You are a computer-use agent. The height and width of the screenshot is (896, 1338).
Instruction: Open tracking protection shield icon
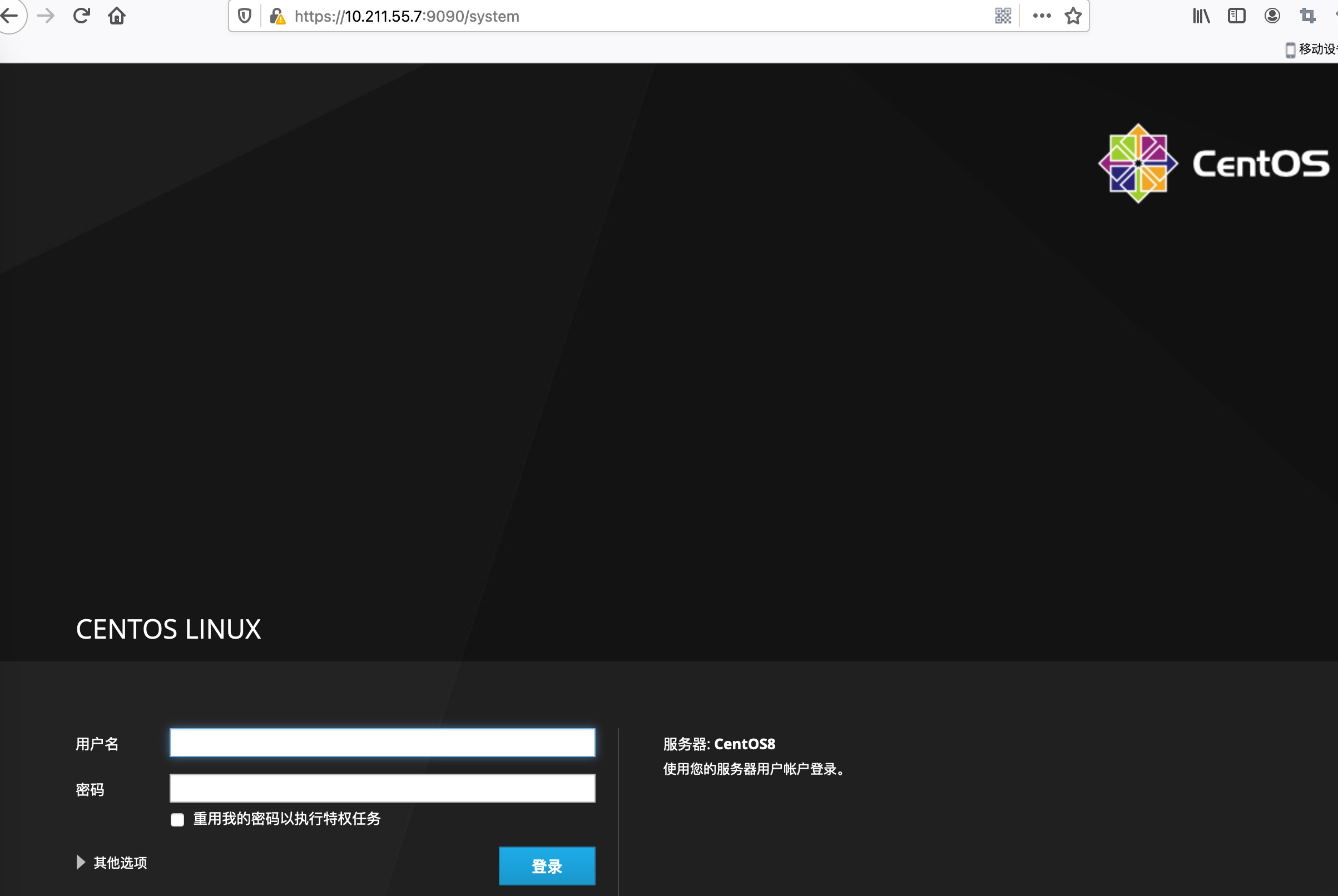coord(245,16)
